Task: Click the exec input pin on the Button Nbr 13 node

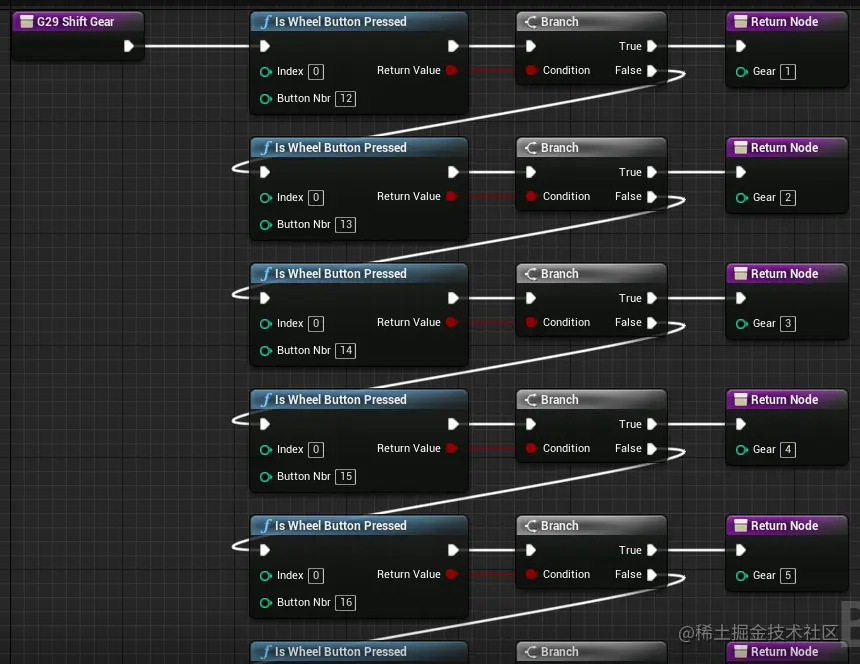Action: click(265, 172)
